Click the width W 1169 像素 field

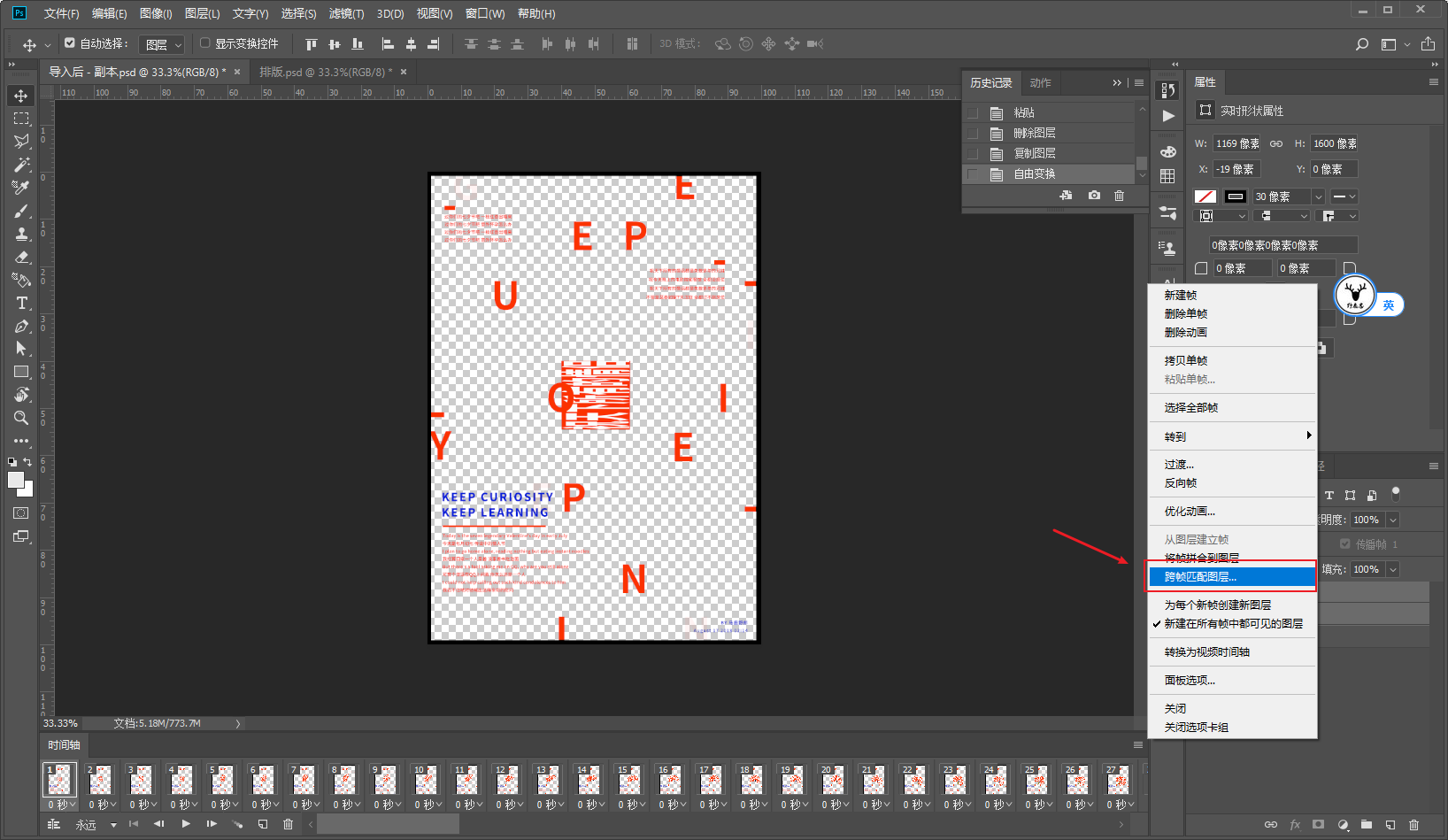coord(1236,143)
